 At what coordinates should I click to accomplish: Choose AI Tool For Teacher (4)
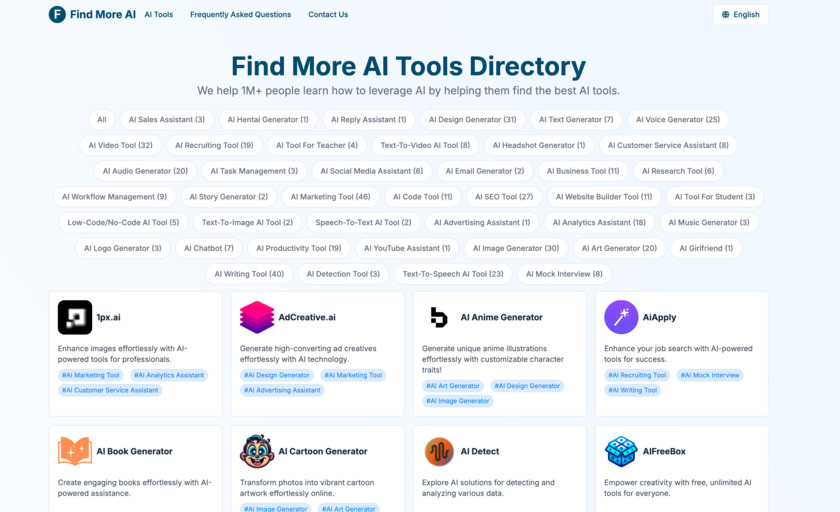317,145
